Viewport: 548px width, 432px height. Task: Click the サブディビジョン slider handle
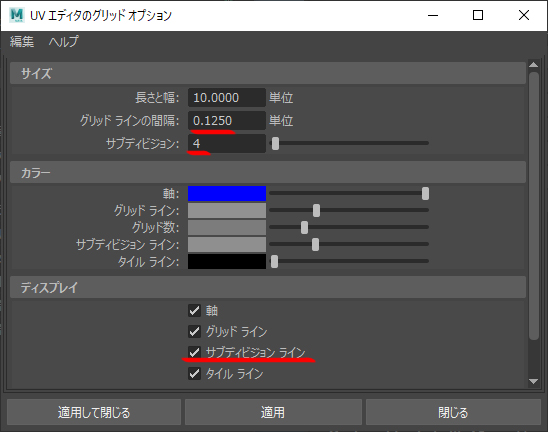(x=275, y=143)
